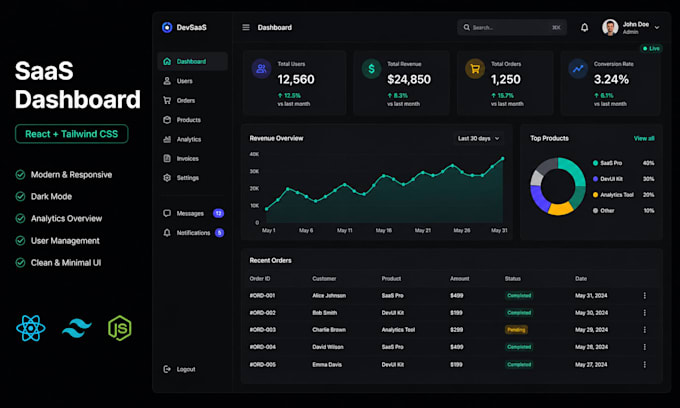Click the donut chart
The height and width of the screenshot is (408, 680).
tap(558, 186)
